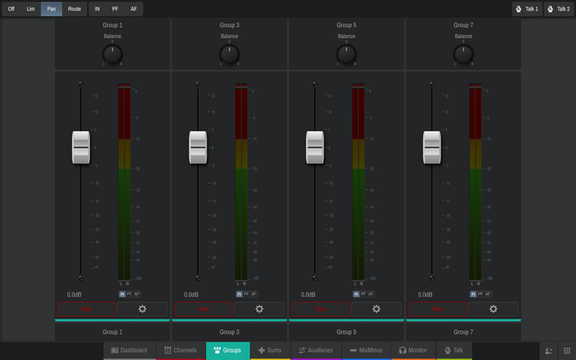This screenshot has height=360, width=576.
Task: Open the grid view icon in the bottom-right corner
Action: pyautogui.click(x=567, y=351)
